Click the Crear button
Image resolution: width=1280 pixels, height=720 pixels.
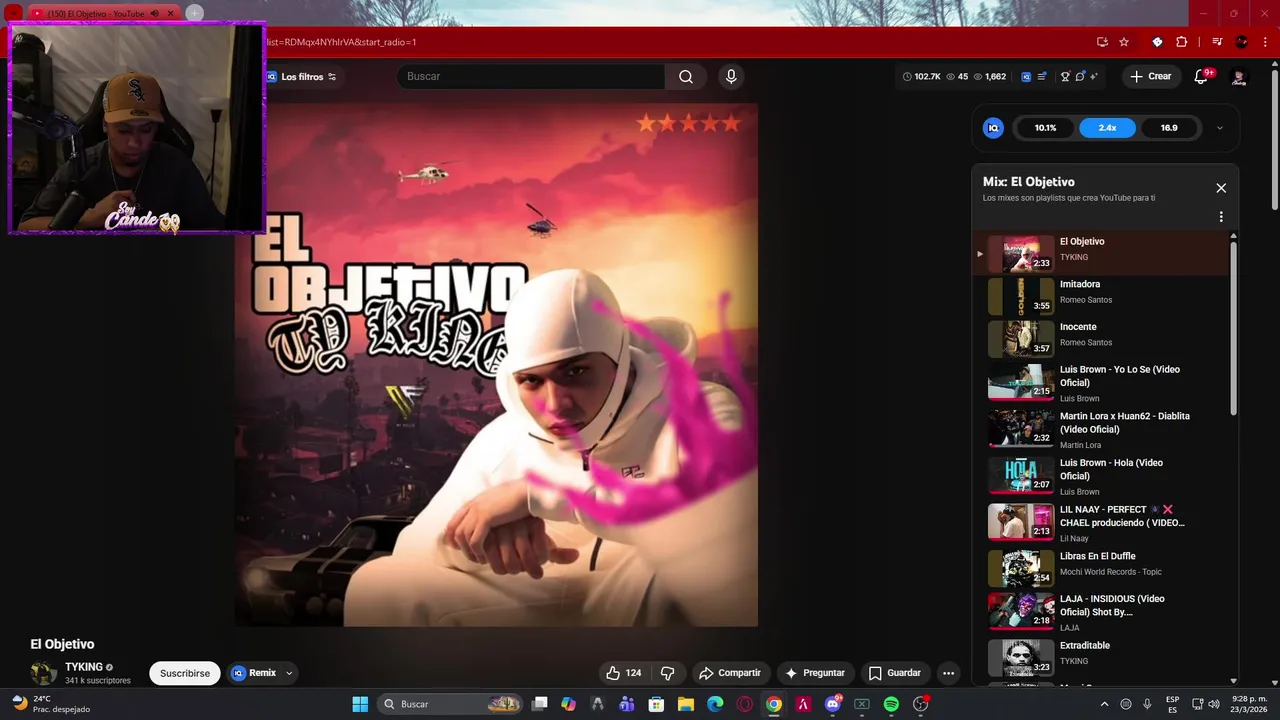(1151, 77)
